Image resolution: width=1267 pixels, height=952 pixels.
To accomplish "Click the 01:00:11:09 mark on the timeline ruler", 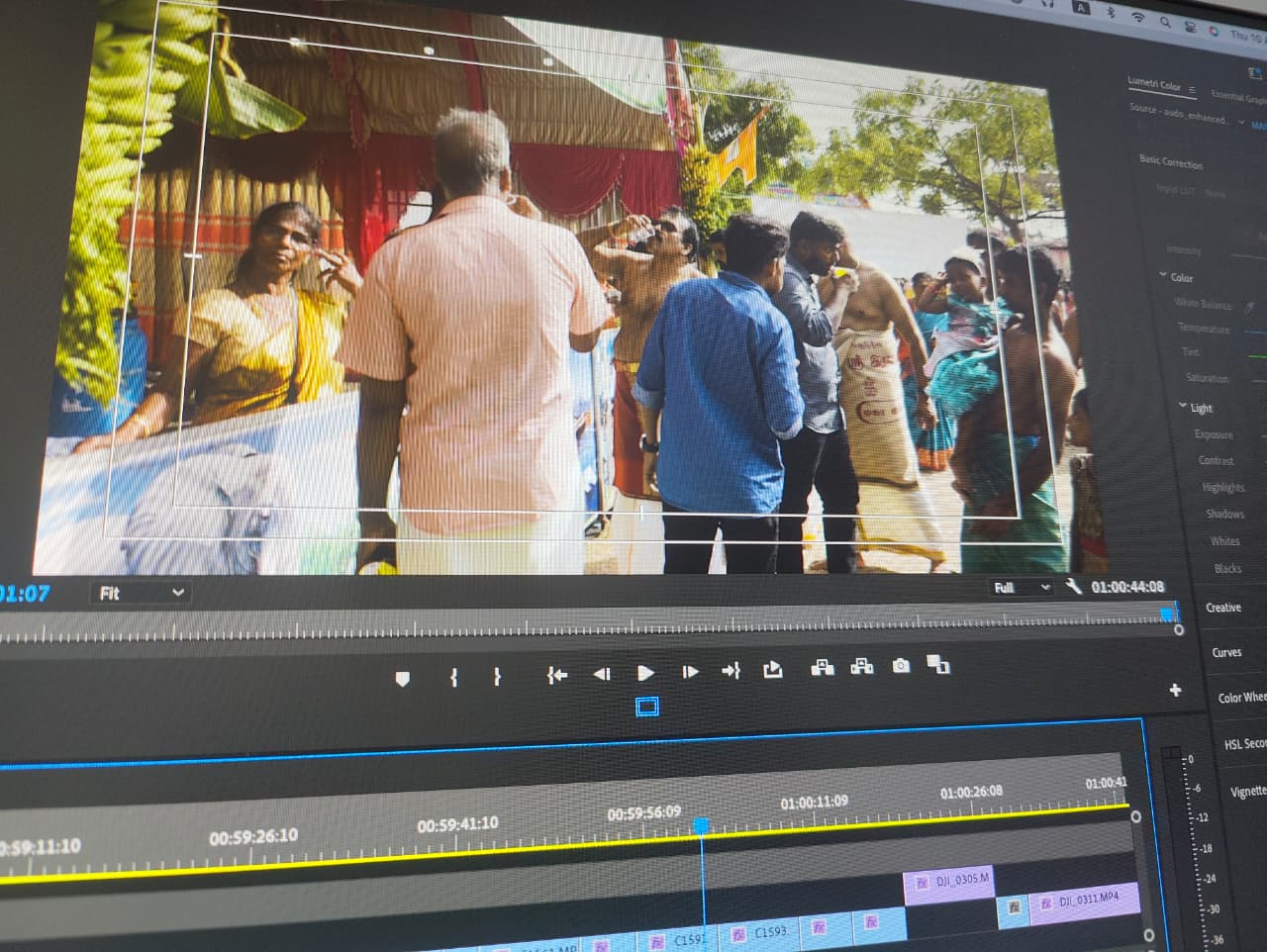I will 814,803.
